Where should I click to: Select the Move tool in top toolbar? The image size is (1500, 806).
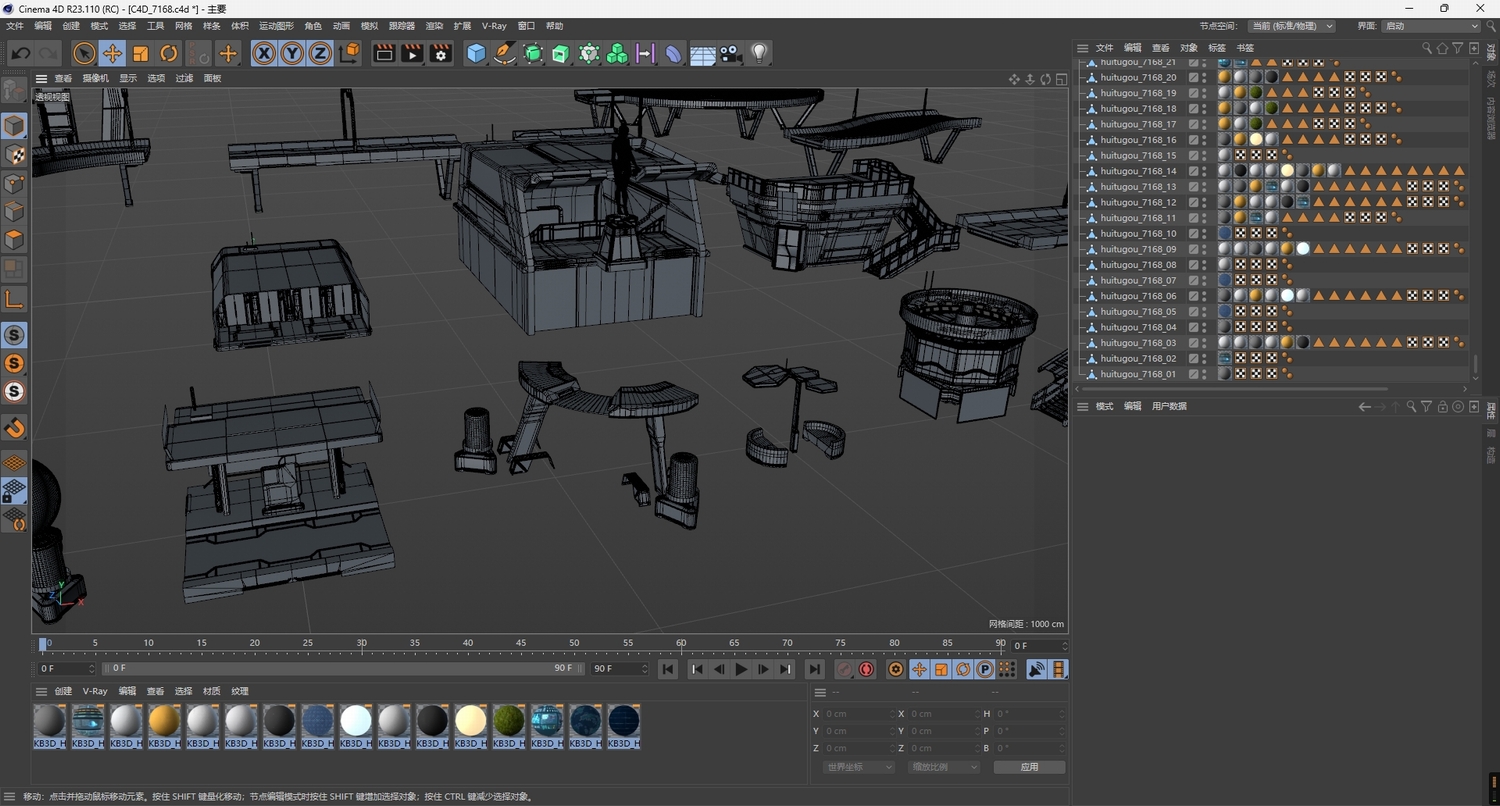pyautogui.click(x=112, y=54)
